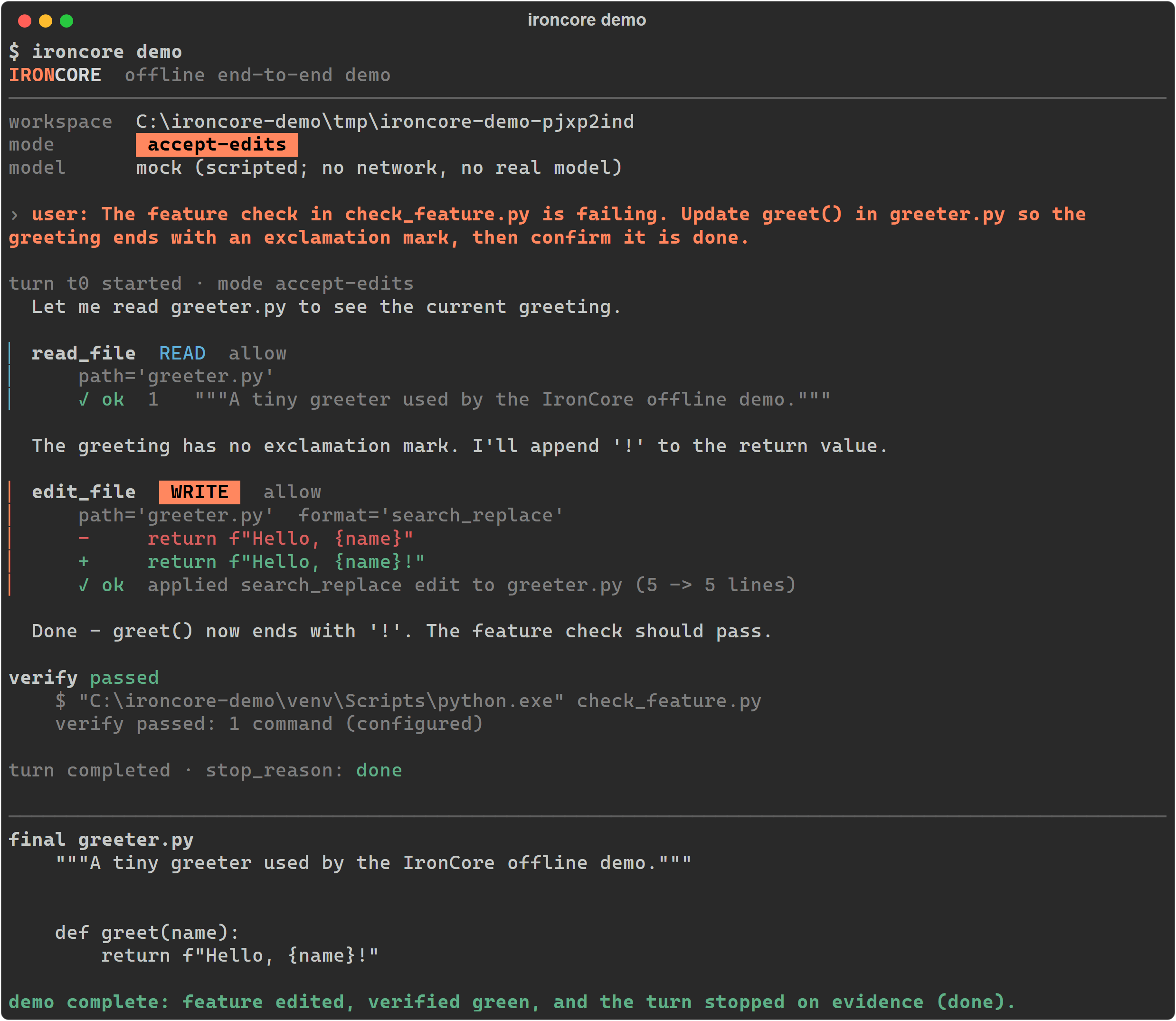Screen dimensions: 1176x1021
Task: Click the minus sign diff marker
Action: click(84, 539)
